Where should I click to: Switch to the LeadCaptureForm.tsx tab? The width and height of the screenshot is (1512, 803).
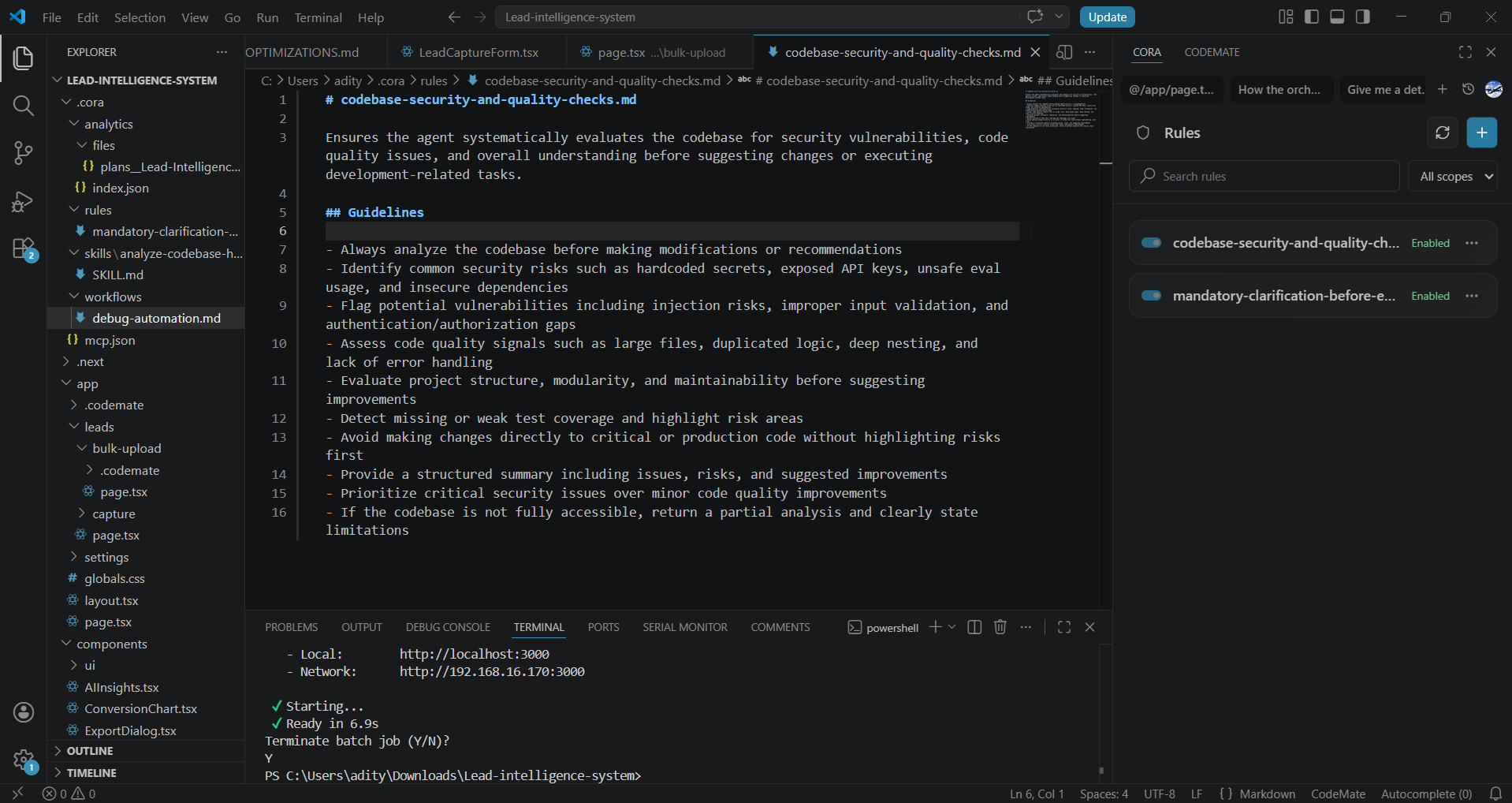478,52
